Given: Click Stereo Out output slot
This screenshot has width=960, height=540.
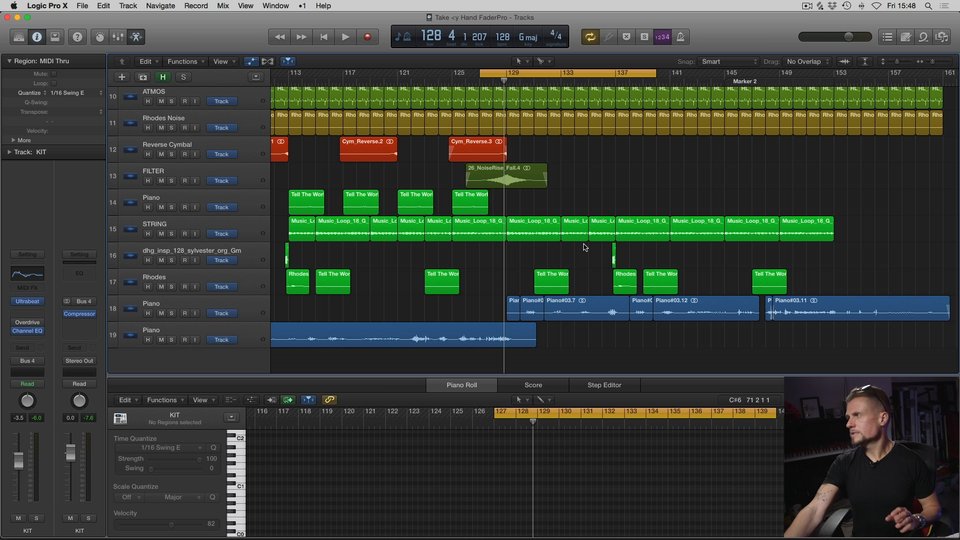Looking at the screenshot, I should pyautogui.click(x=80, y=361).
